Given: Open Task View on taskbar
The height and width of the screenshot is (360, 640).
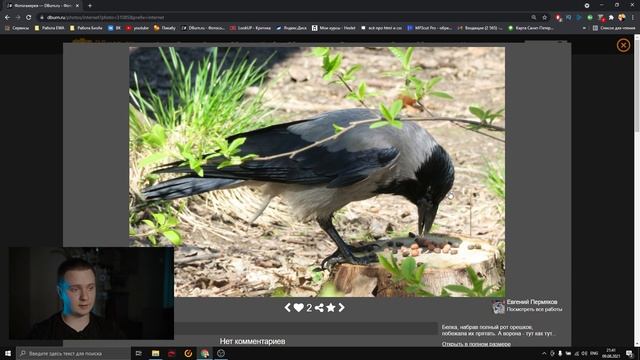Looking at the screenshot, I should [139, 353].
